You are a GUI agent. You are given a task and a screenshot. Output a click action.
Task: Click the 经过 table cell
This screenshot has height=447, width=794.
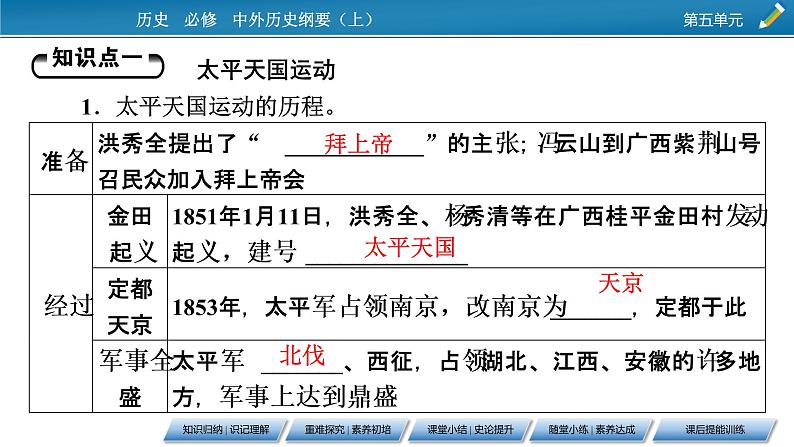[61, 303]
